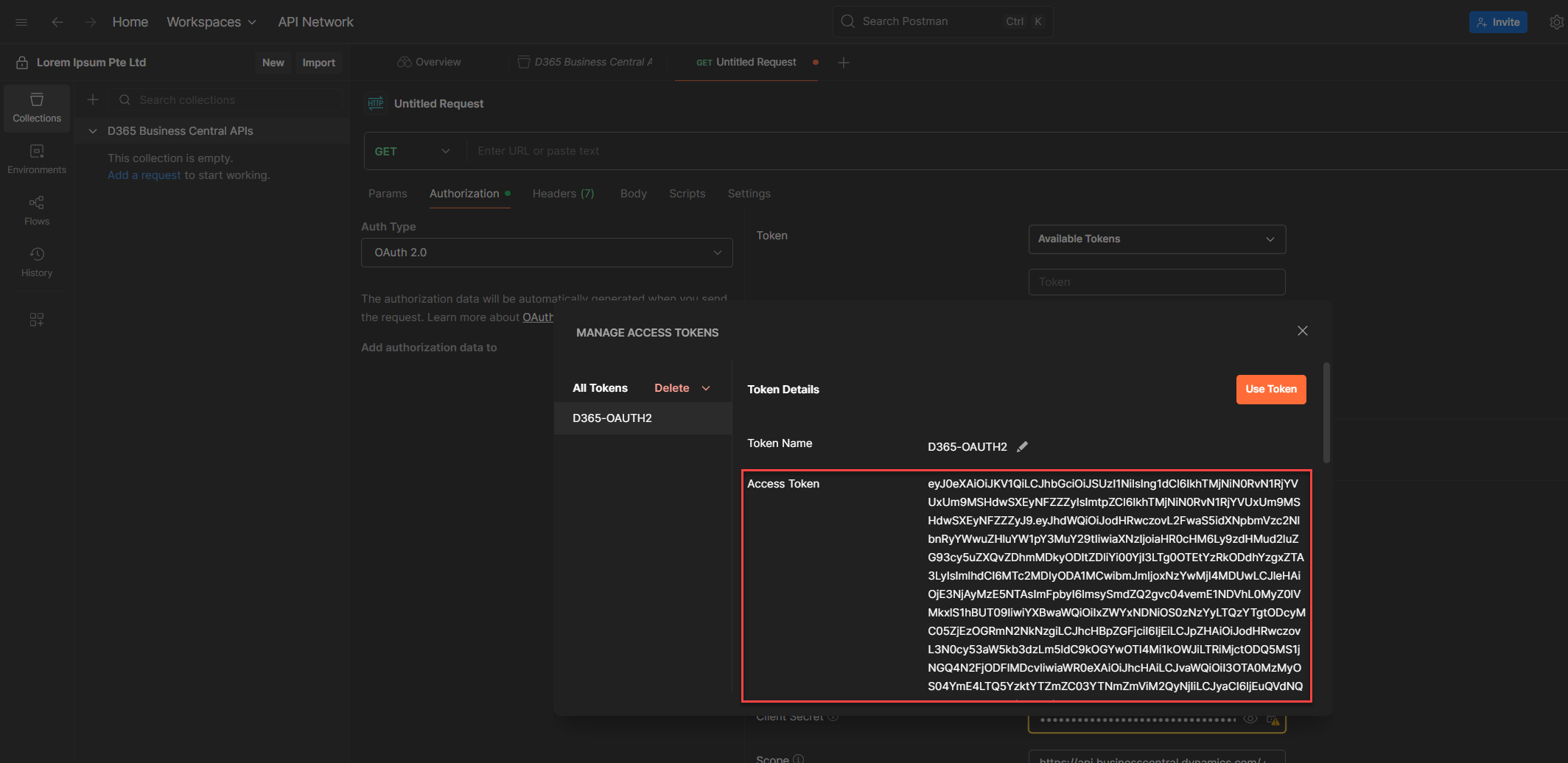Open the Overview tab
Image resolution: width=1568 pixels, height=763 pixels.
pos(430,63)
